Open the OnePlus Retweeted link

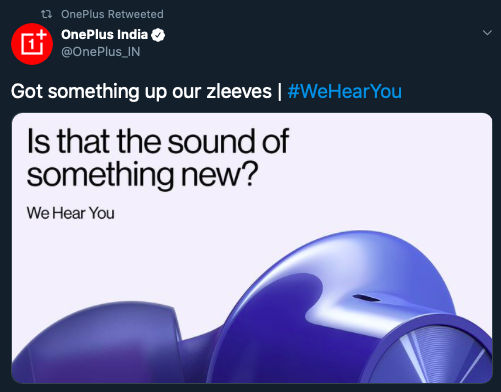pos(112,14)
